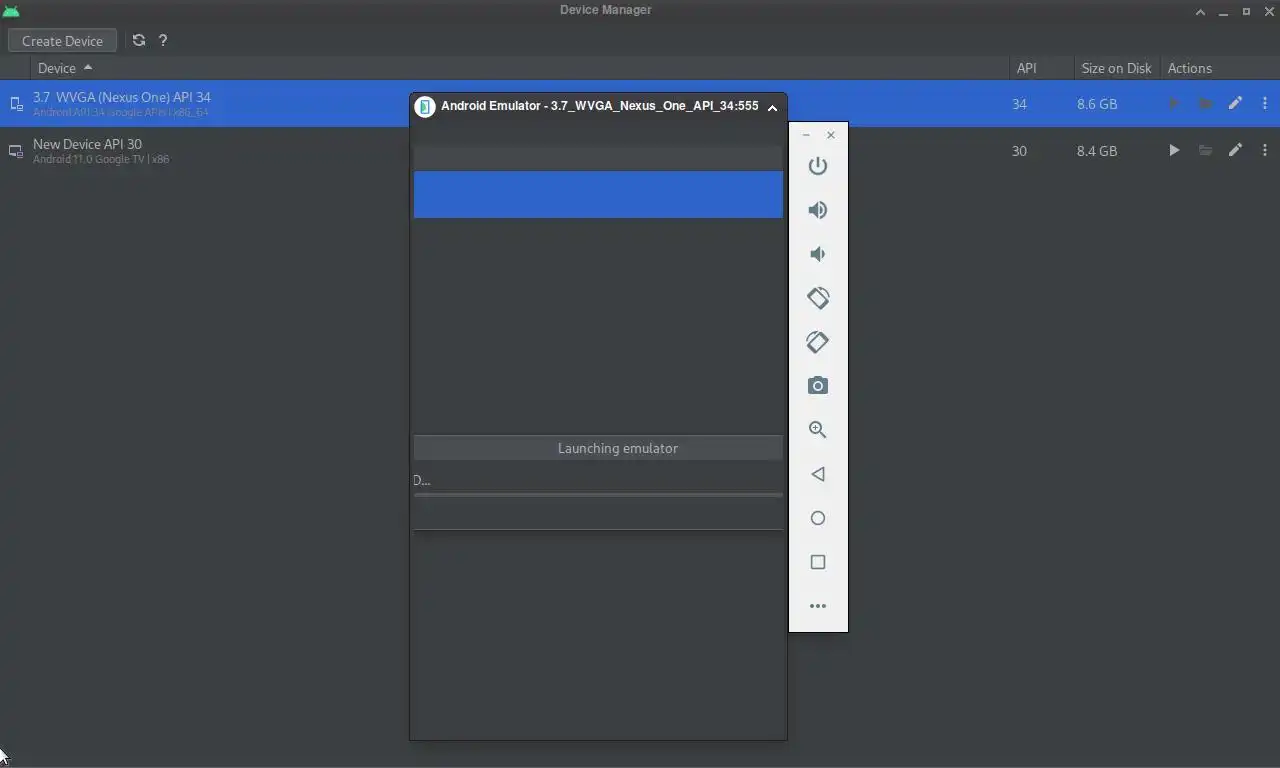Open the folder icon for New Device API 30
Viewport: 1280px width, 768px height.
1205,150
